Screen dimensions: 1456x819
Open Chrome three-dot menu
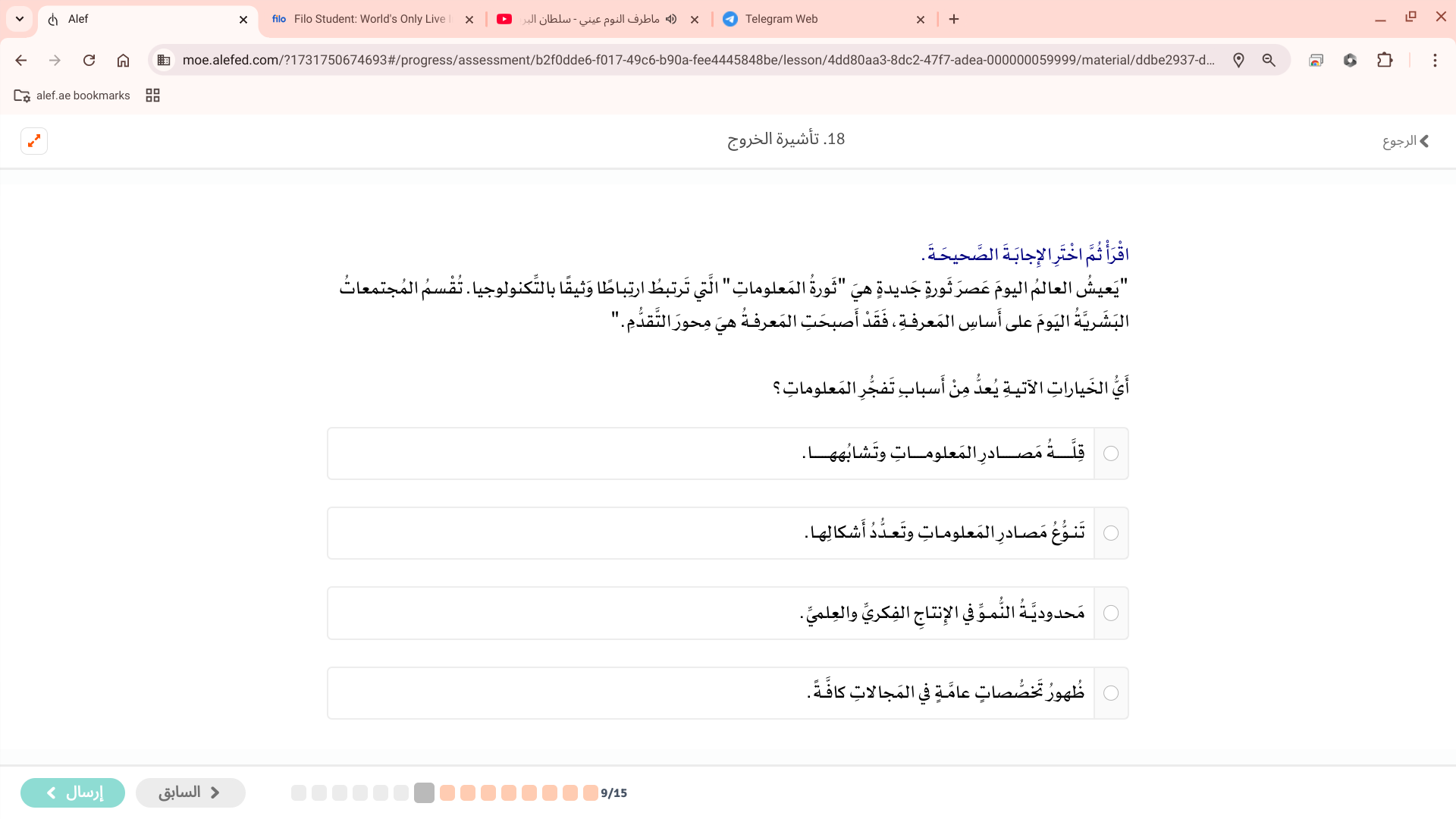coord(1435,61)
